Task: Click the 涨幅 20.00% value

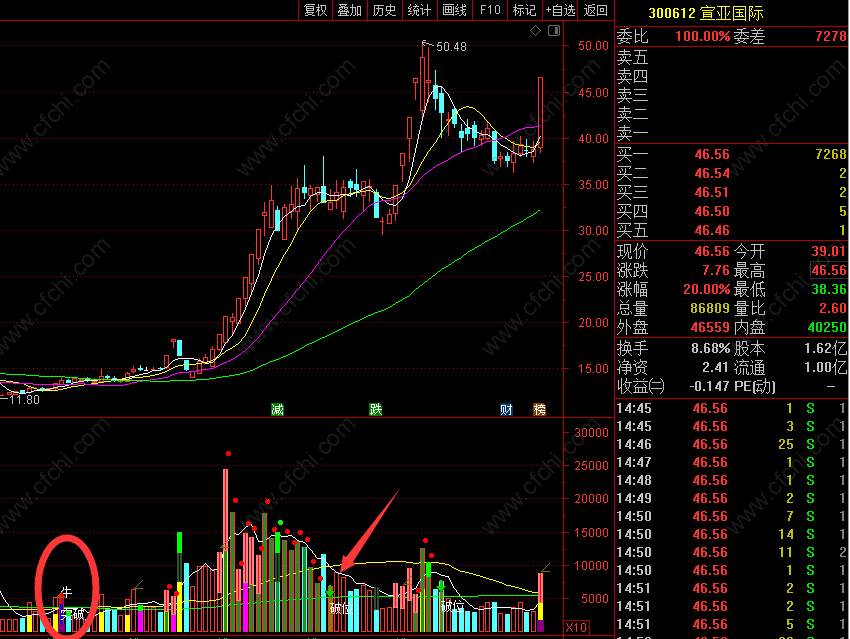Action: click(x=707, y=289)
